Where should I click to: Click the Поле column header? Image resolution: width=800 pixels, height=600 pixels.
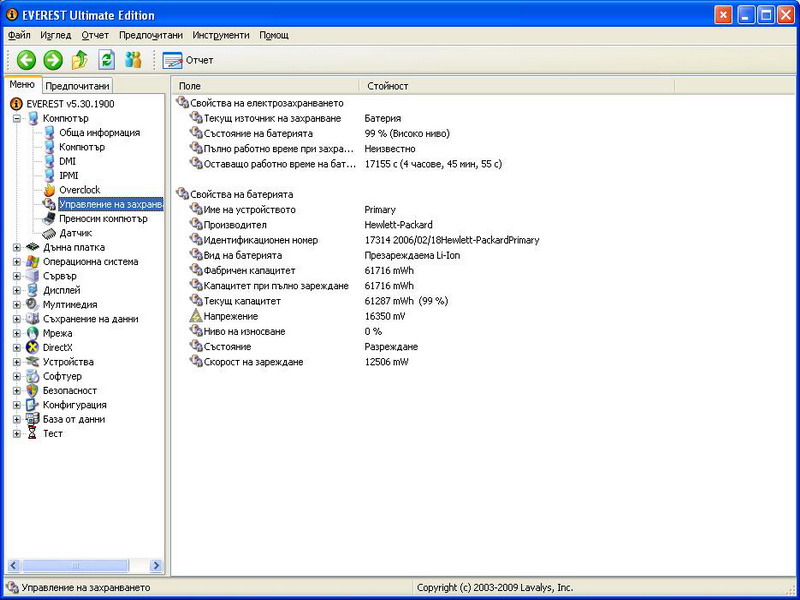tap(265, 86)
